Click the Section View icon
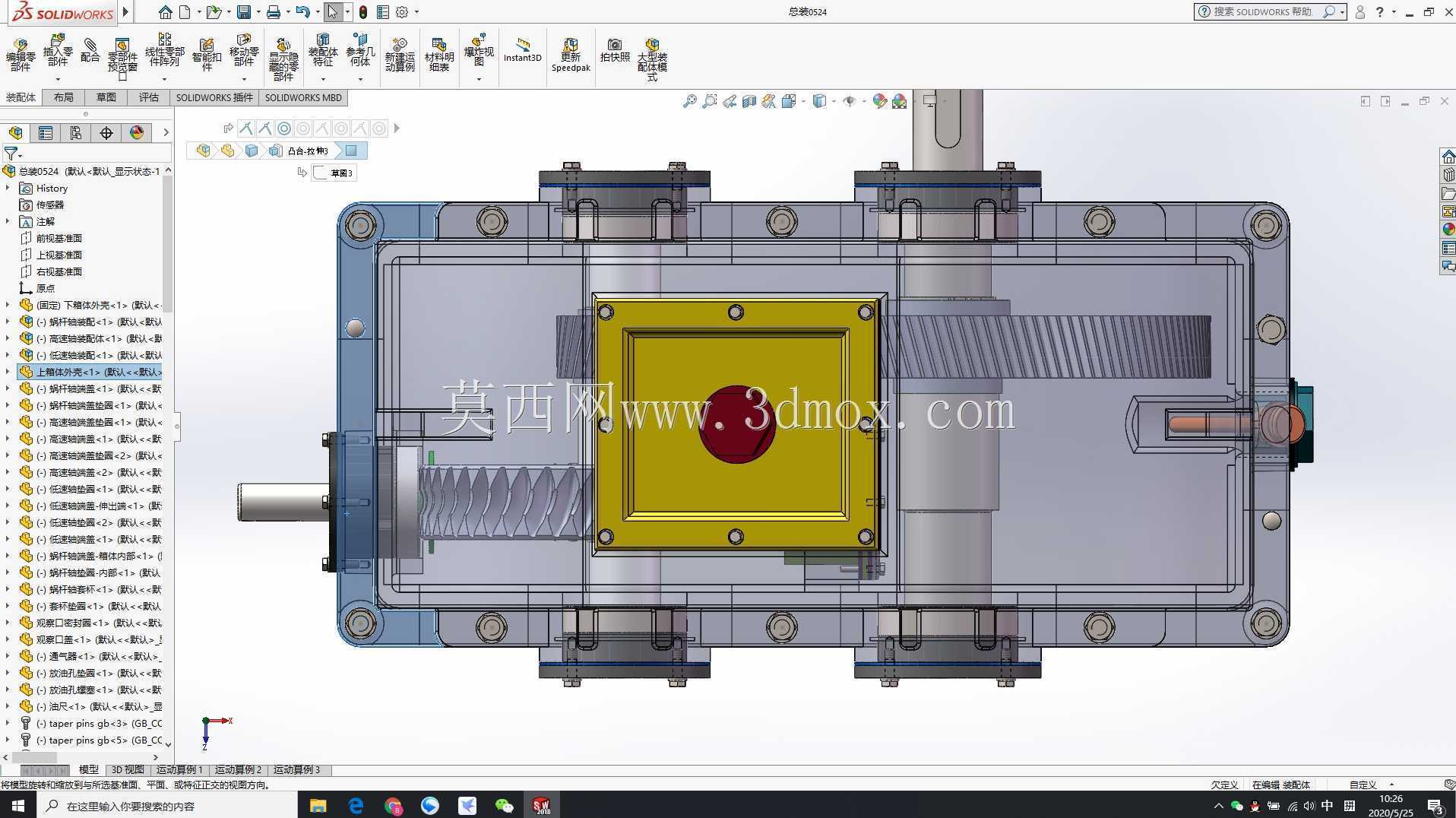1456x818 pixels. 749,101
